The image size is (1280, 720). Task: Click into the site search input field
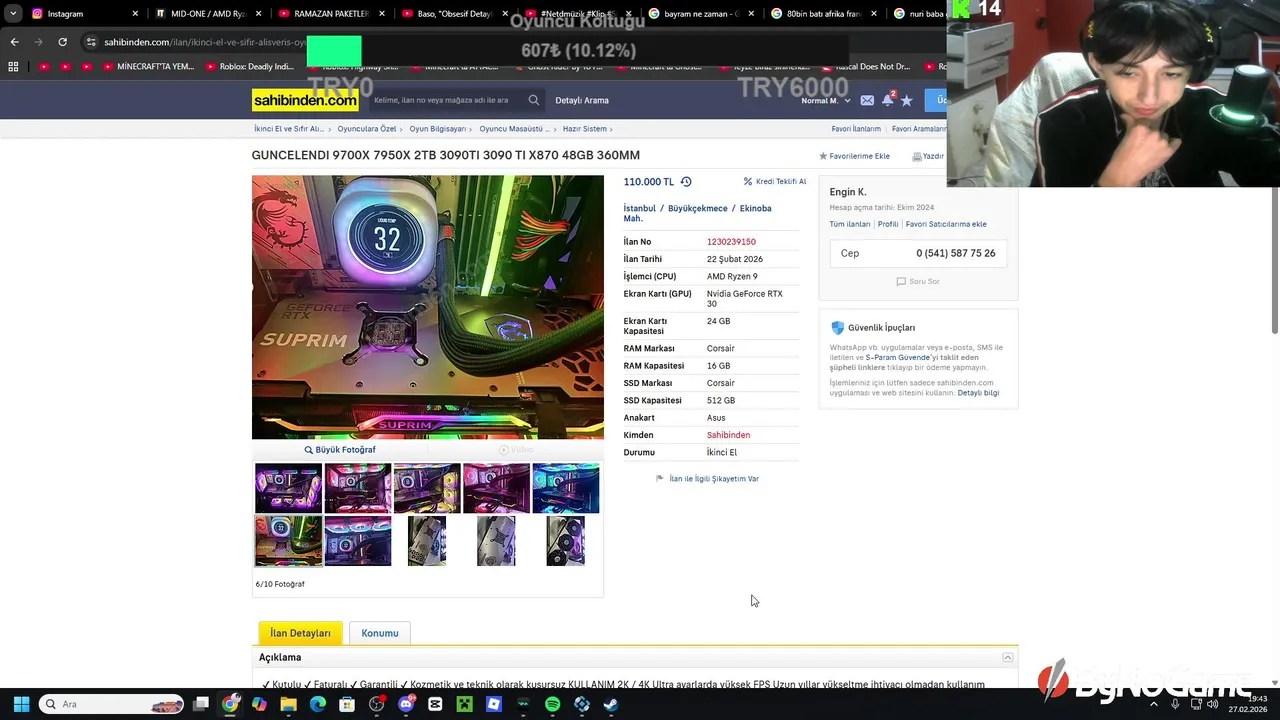(x=446, y=100)
